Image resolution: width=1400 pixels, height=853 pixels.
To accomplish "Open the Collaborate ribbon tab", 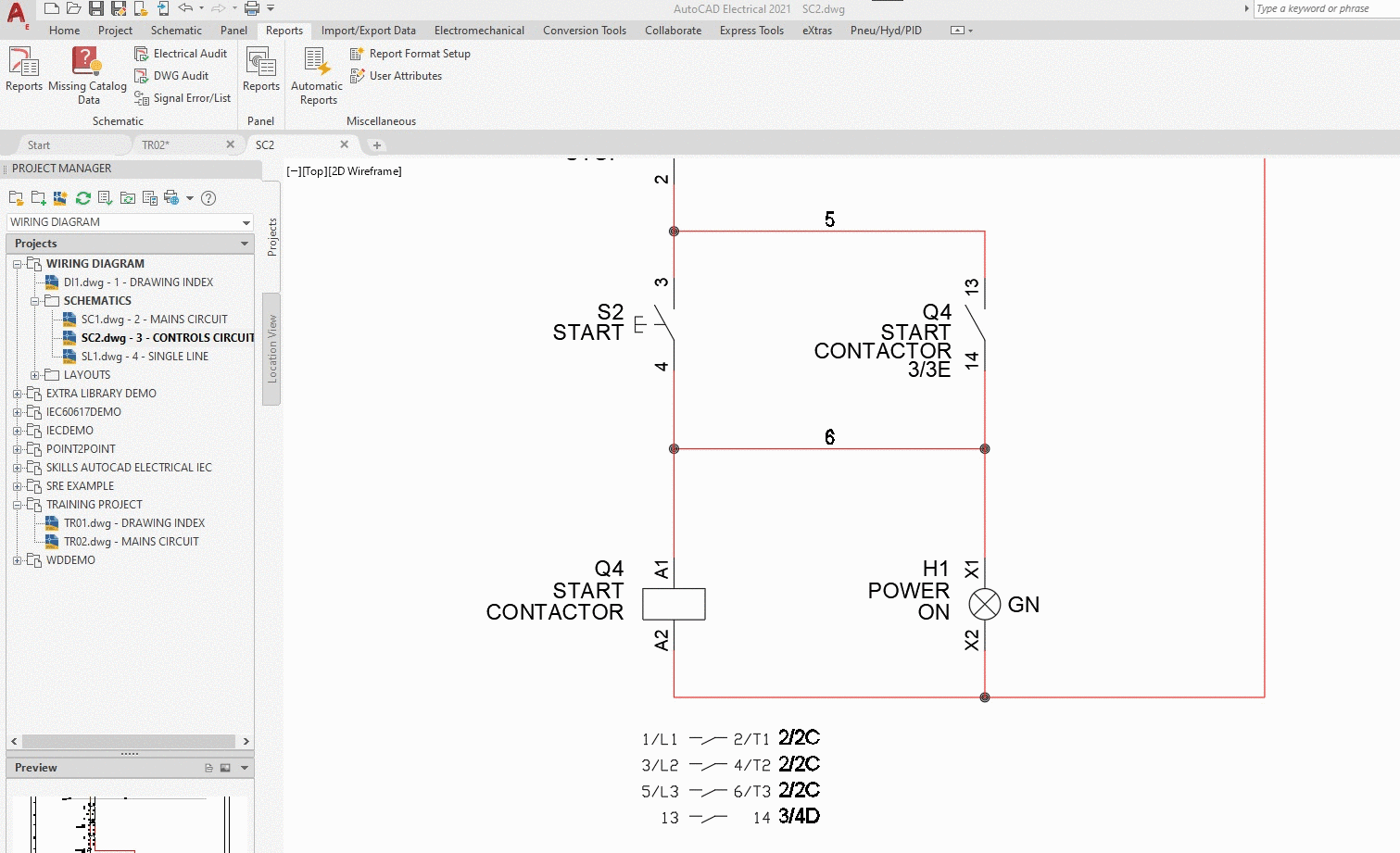I will [x=674, y=31].
